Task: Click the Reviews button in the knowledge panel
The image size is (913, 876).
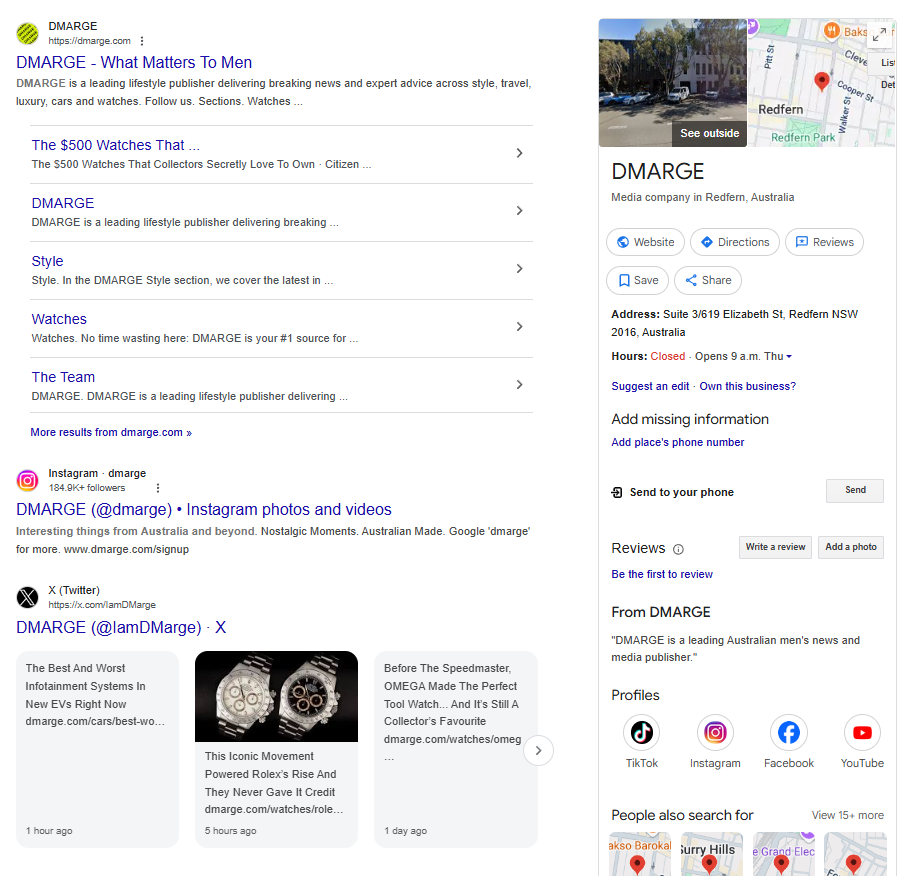Action: point(824,242)
